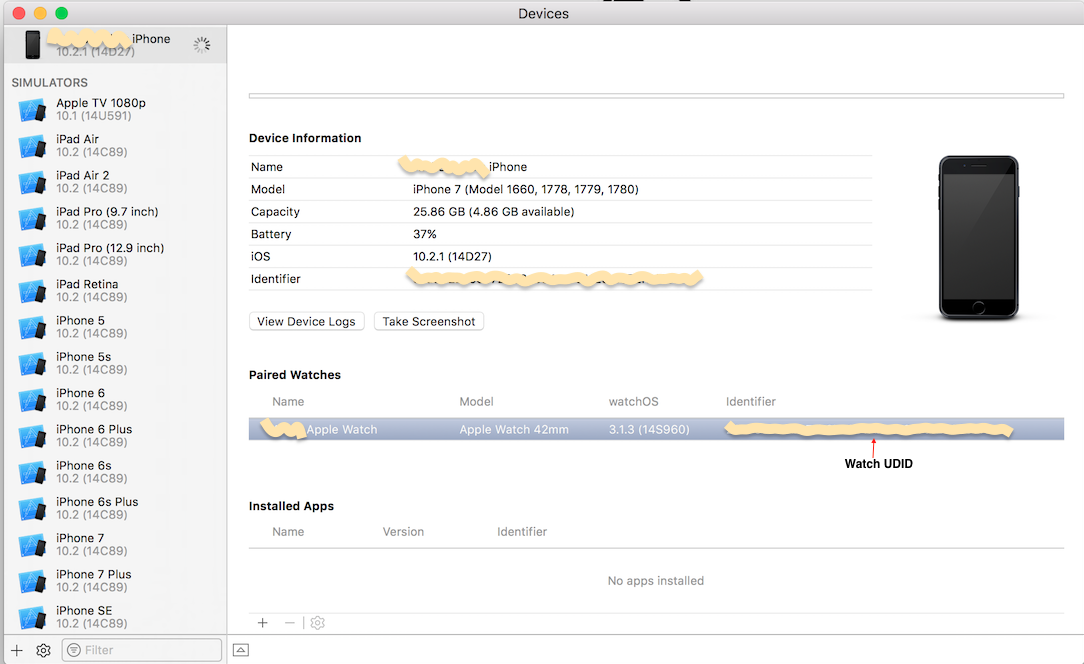
Task: Focus the Filter search field
Action: pos(142,650)
